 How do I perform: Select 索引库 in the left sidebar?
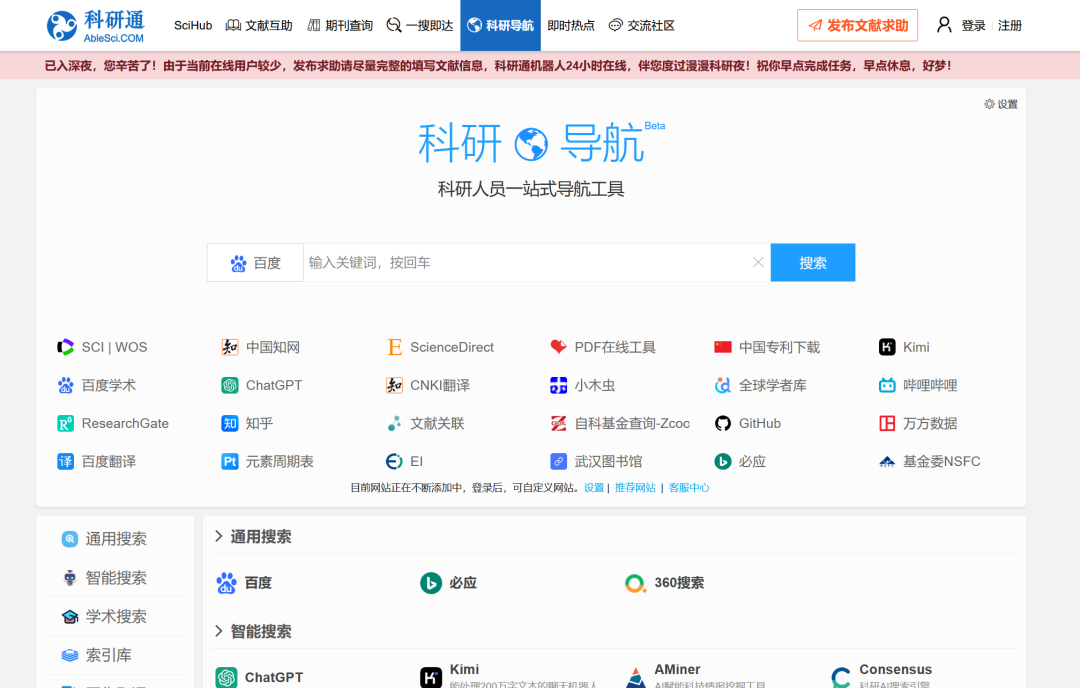(115, 655)
